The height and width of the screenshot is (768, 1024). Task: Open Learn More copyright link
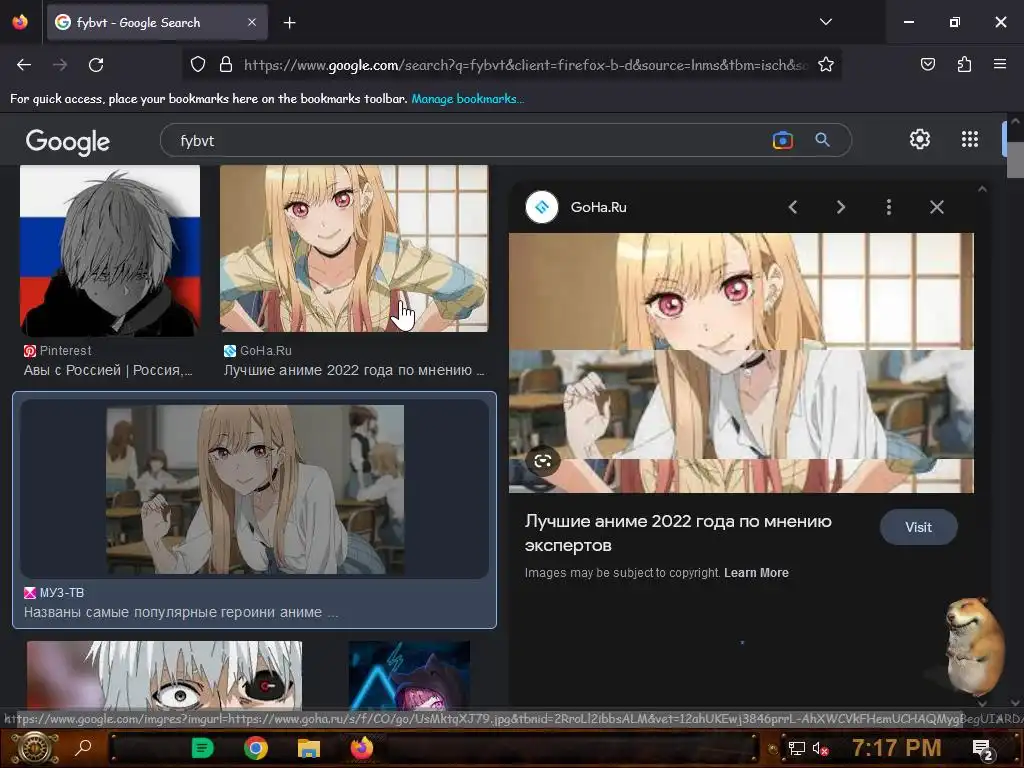tap(756, 573)
